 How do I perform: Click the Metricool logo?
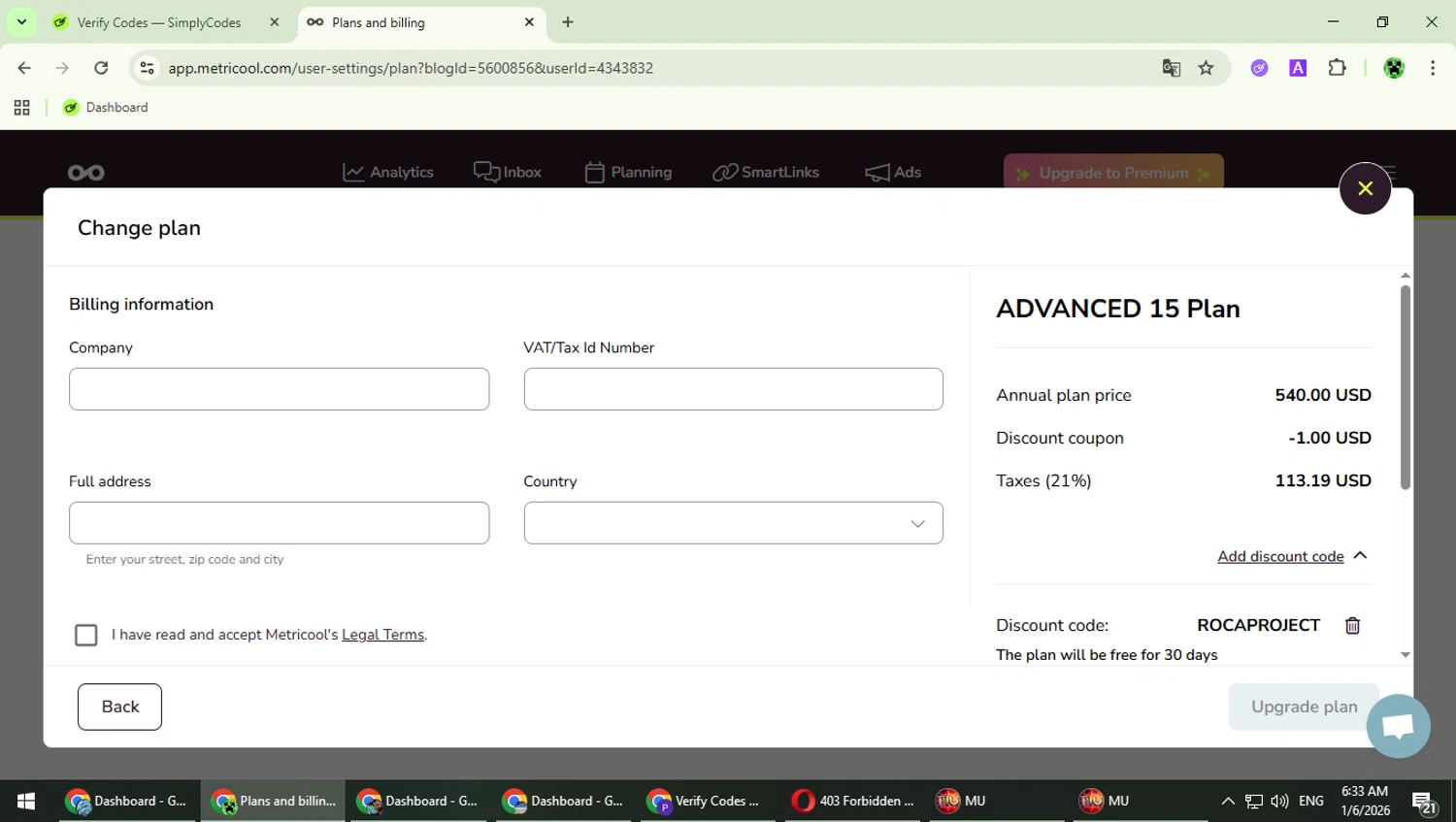(86, 173)
